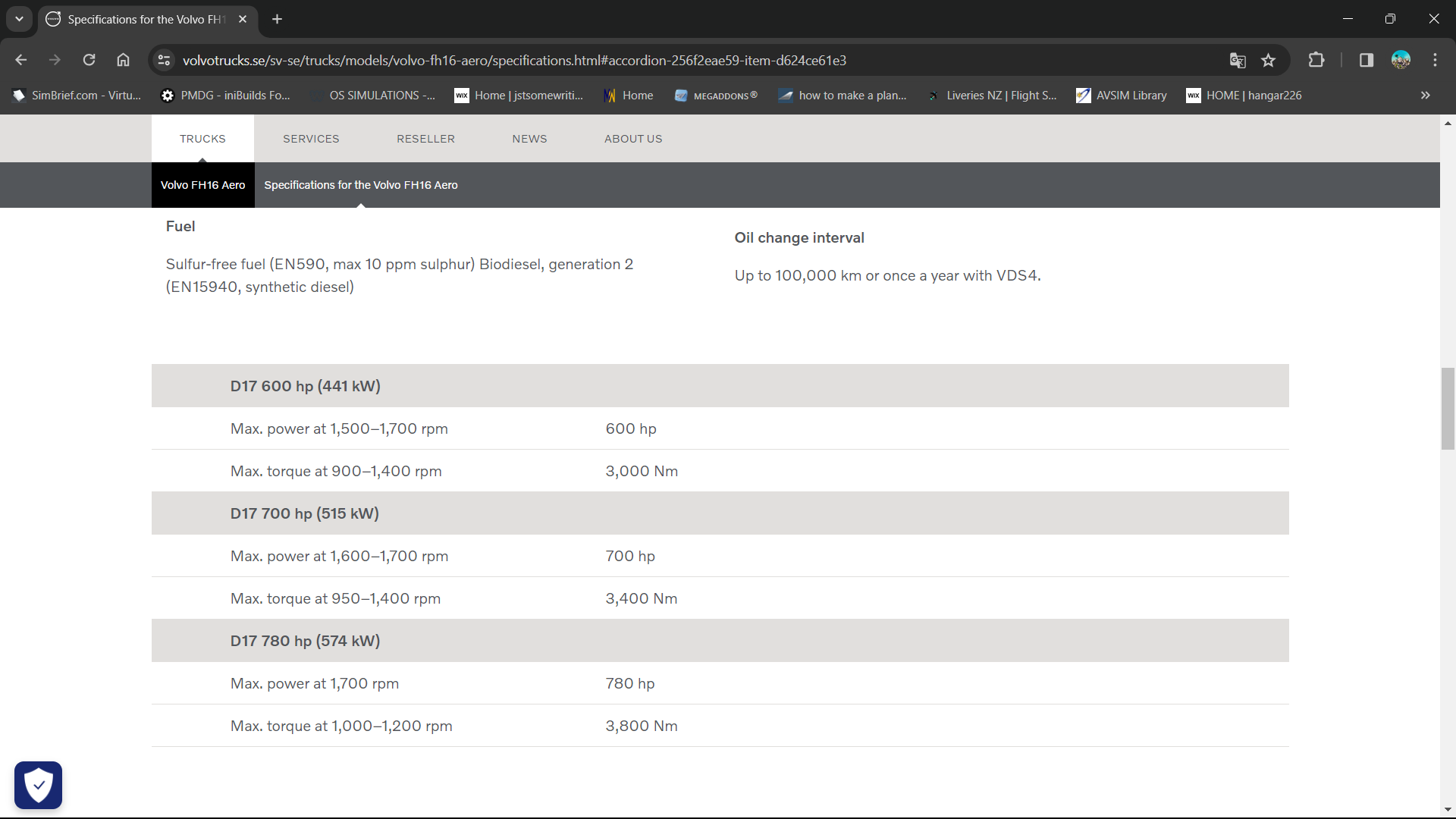Bookmark this page with the star
1456x819 pixels.
pyautogui.click(x=1269, y=60)
